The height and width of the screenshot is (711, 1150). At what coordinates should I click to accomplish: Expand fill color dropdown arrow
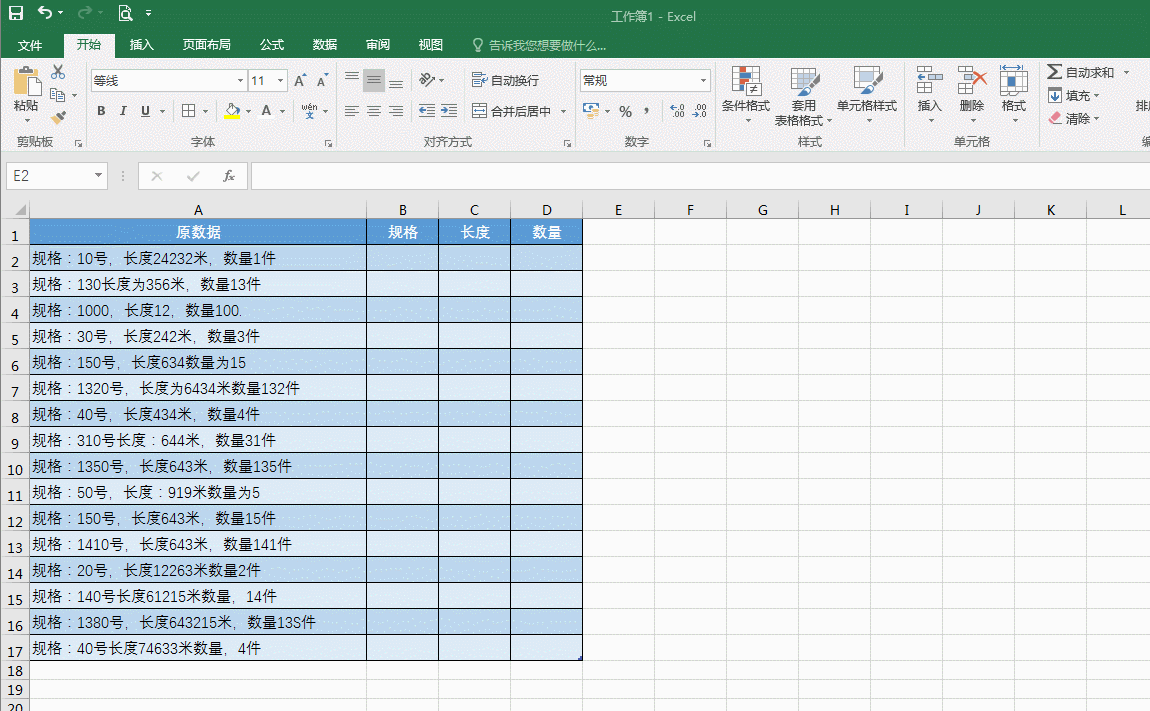coord(248,112)
